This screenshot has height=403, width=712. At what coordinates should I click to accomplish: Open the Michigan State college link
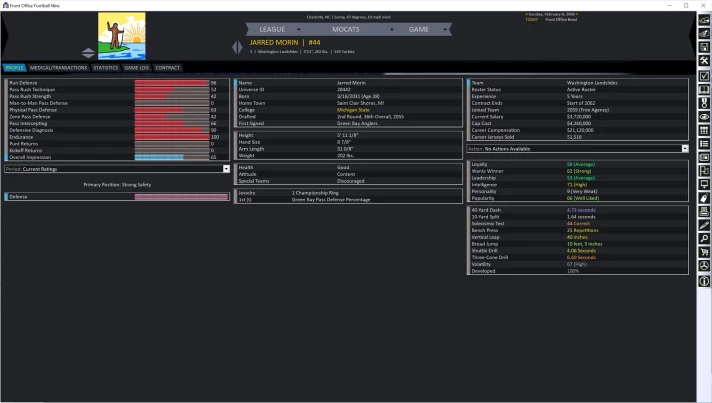(353, 110)
